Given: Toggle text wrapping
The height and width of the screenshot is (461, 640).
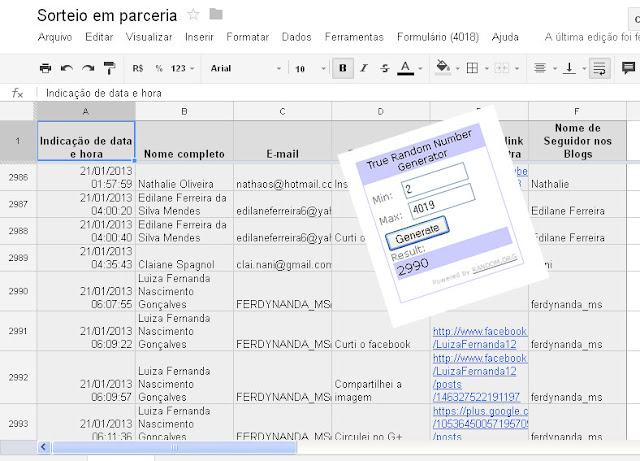Looking at the screenshot, I should tap(600, 68).
